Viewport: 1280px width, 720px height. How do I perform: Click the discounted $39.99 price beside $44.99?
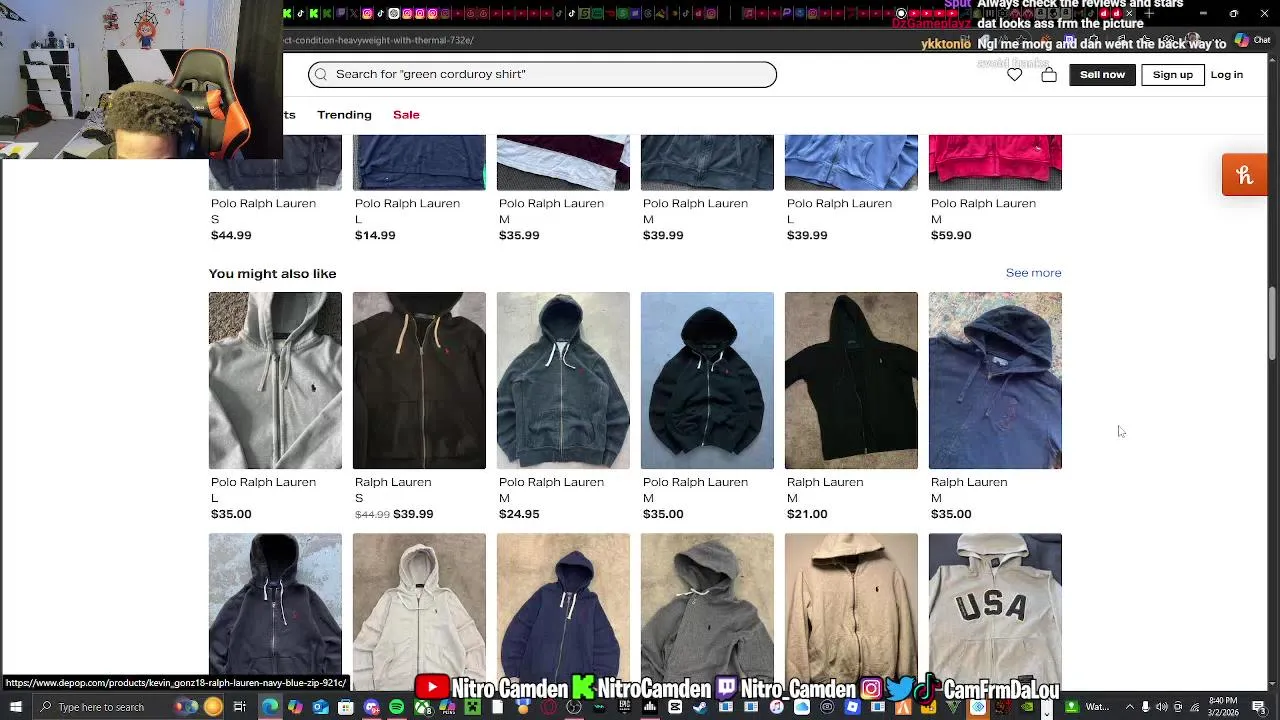pyautogui.click(x=413, y=514)
